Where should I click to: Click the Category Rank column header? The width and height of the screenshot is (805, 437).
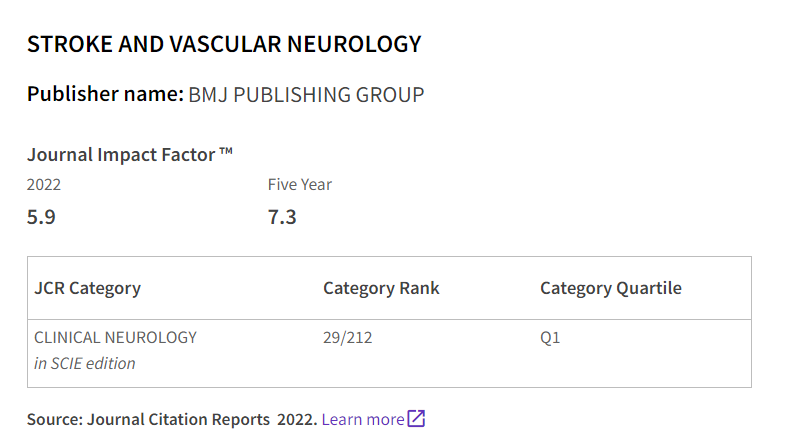tap(381, 288)
